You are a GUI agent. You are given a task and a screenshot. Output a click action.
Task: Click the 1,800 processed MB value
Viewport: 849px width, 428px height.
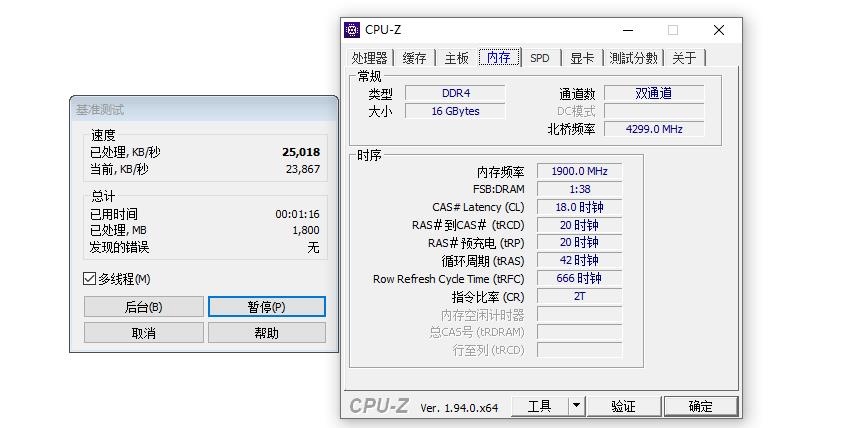click(306, 230)
